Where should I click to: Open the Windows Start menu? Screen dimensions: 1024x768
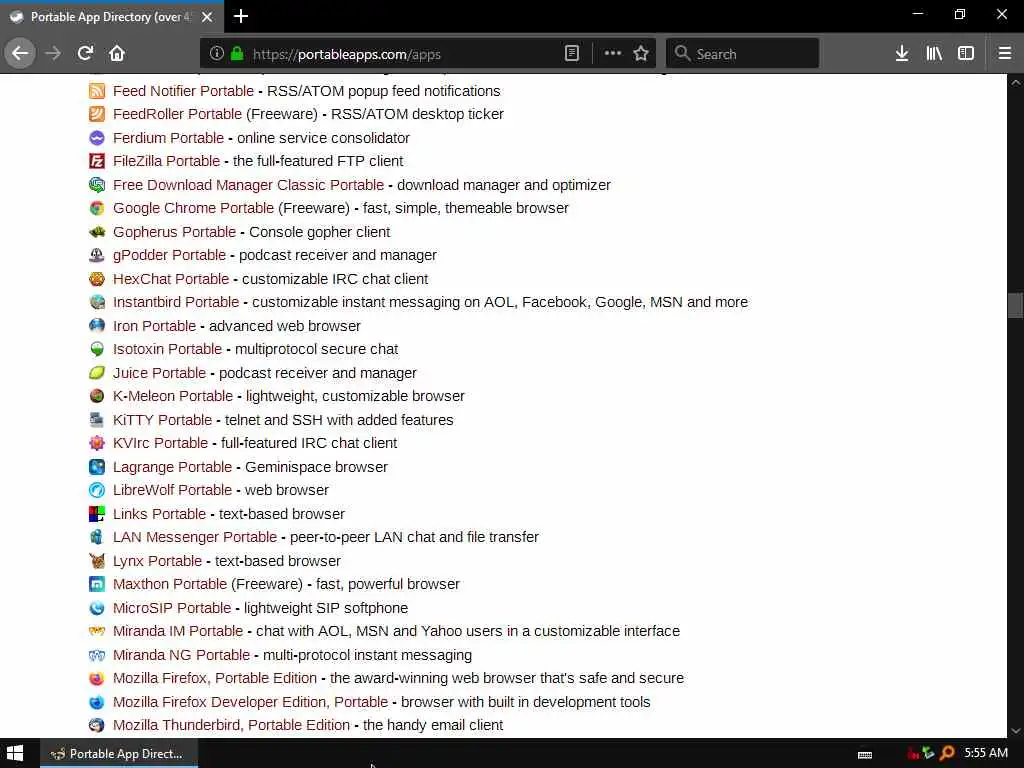tap(15, 754)
